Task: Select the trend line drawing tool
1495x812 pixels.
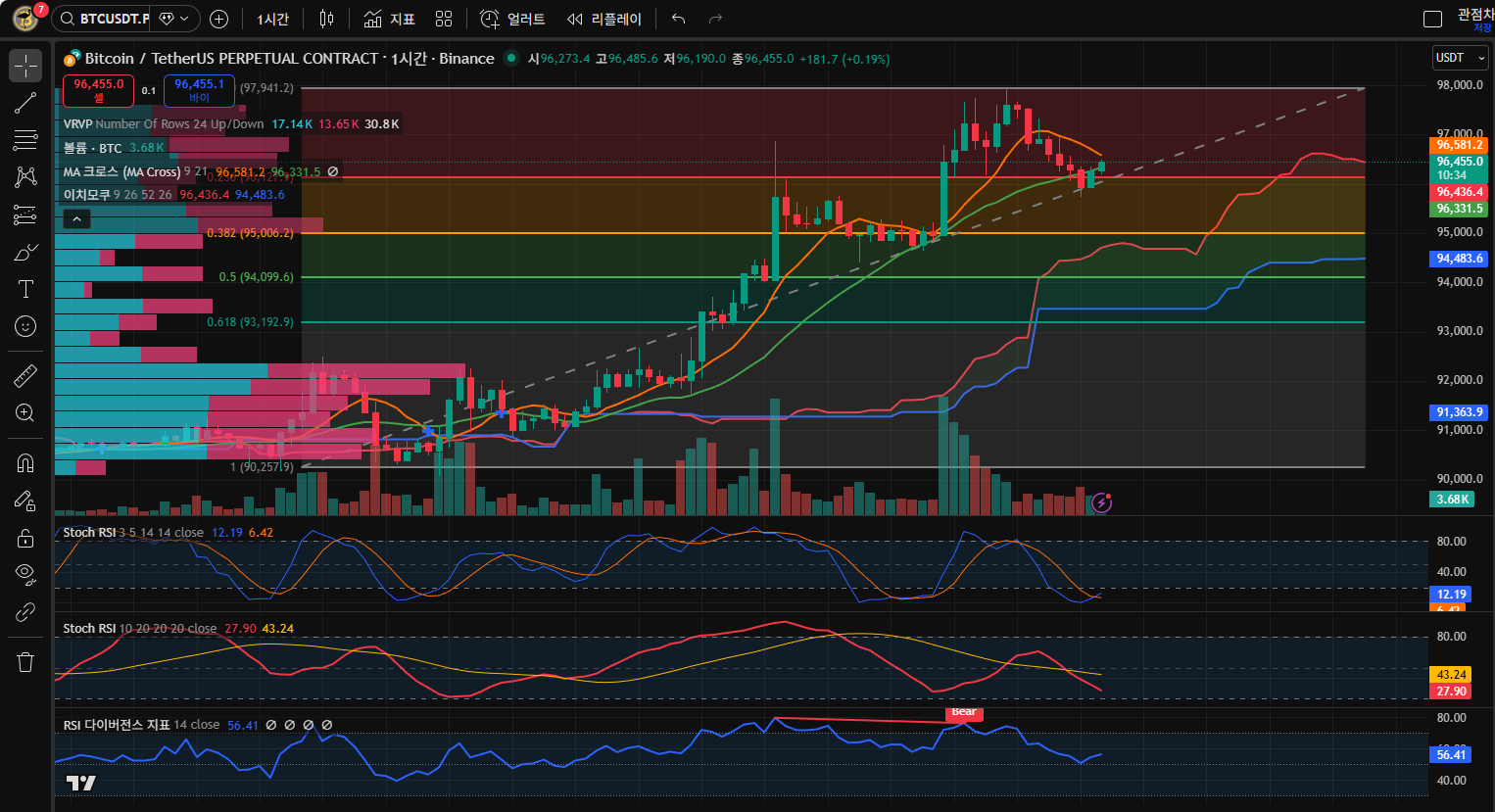Action: (x=25, y=103)
